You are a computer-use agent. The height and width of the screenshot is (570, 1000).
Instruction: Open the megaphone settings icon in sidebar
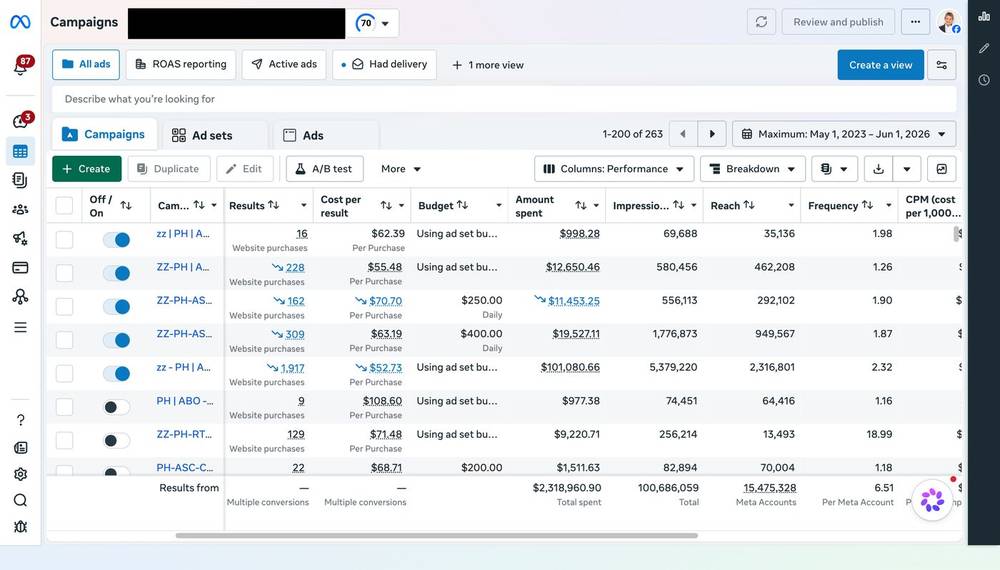[20, 238]
